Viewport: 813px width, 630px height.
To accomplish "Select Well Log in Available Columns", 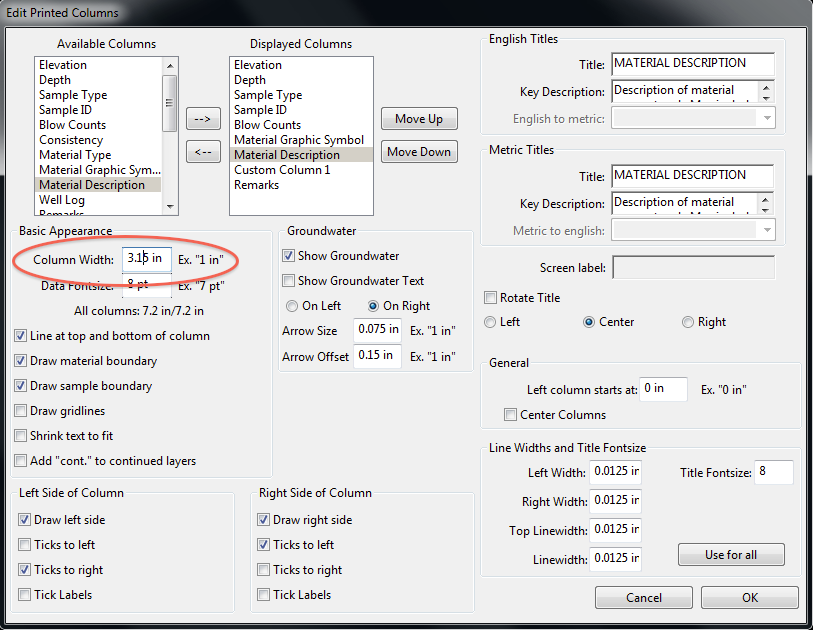I will [62, 200].
